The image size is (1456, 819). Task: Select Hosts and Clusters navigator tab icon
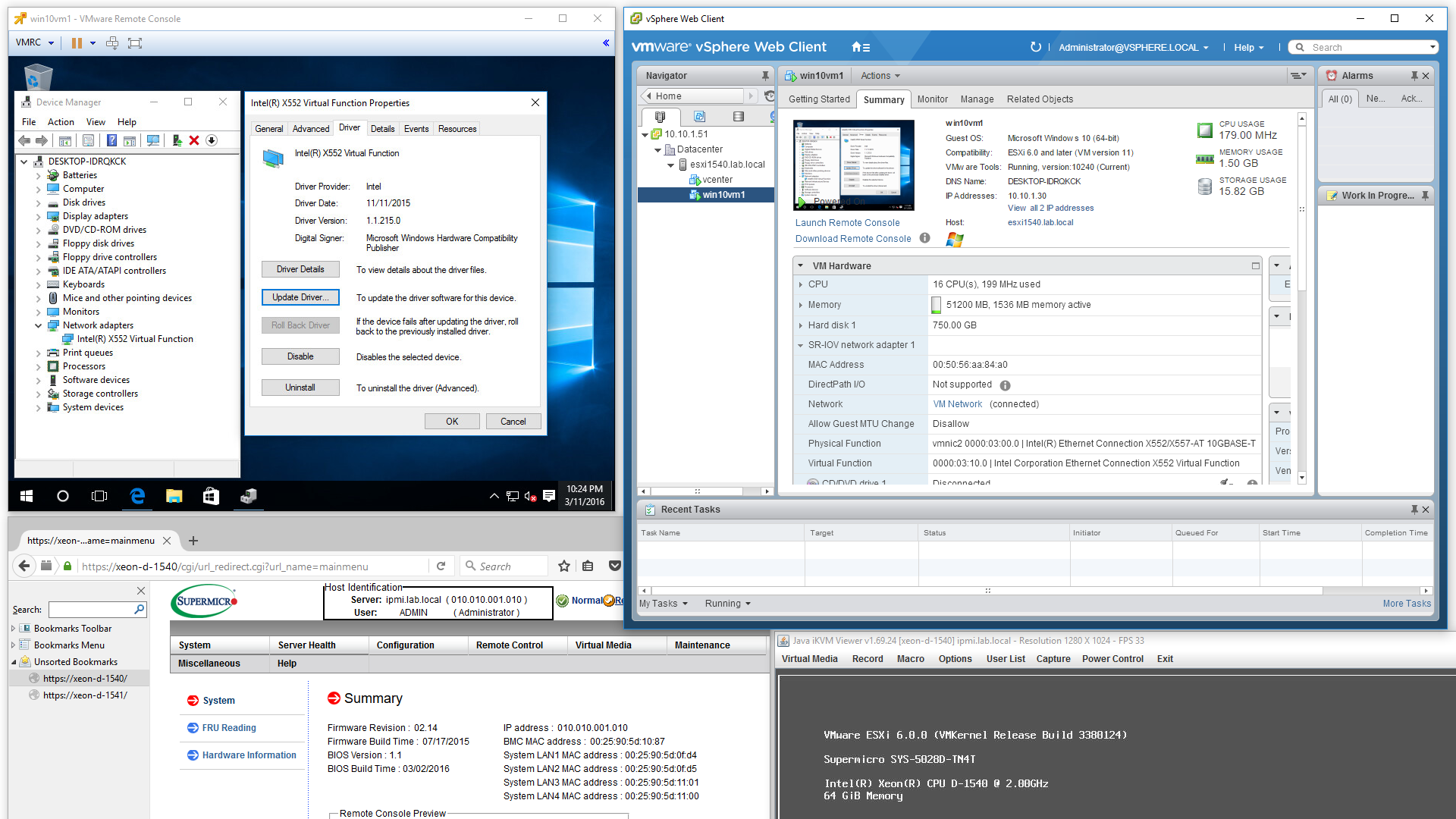660,117
